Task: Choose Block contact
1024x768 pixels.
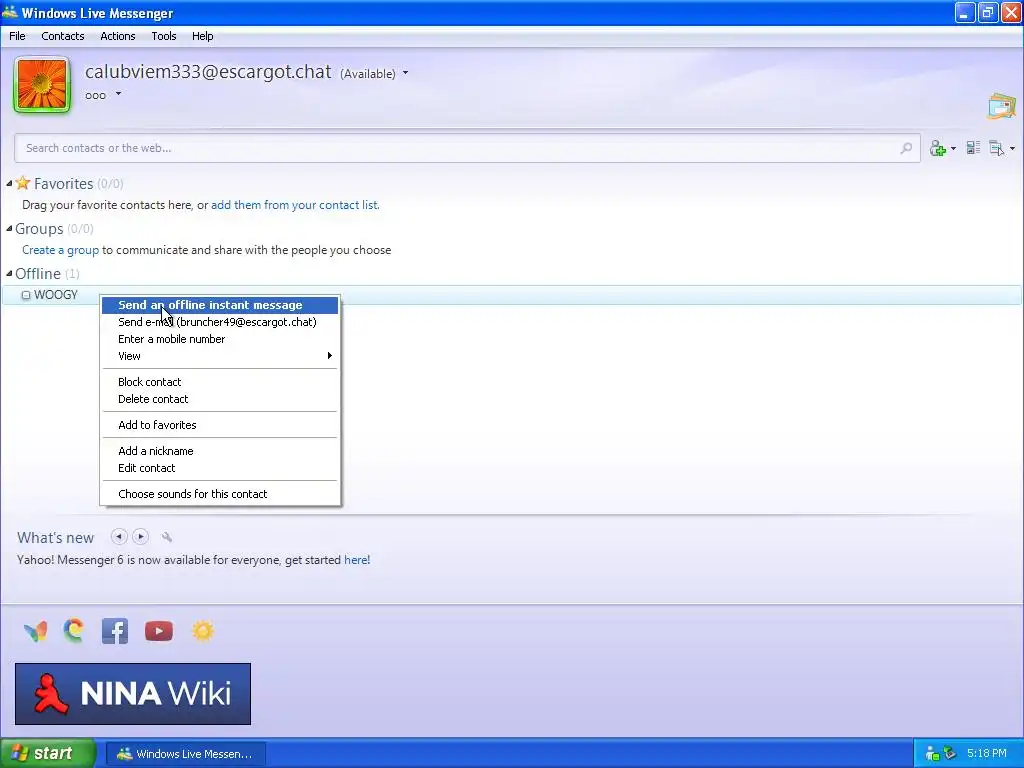Action: coord(220,382)
